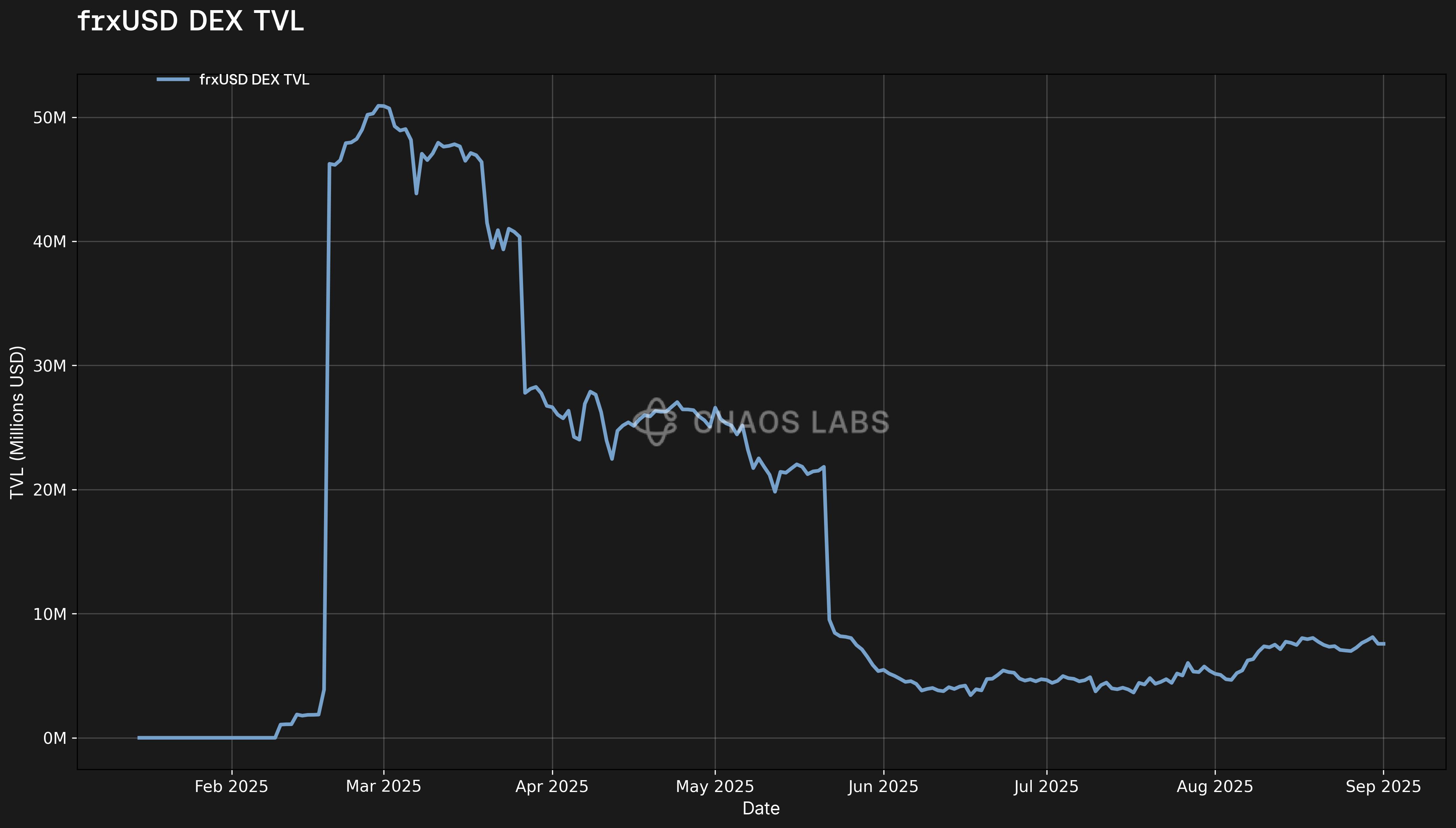Click the frxUSD DEX TVL legend label
This screenshot has height=828, width=1456.
(254, 80)
